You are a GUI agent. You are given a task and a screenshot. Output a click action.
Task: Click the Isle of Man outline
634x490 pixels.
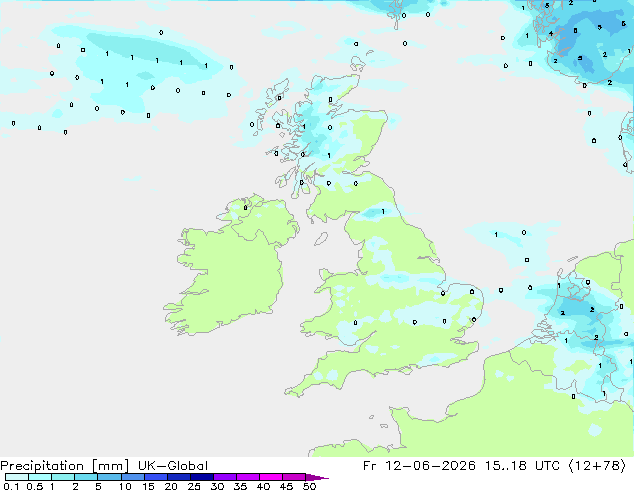pyautogui.click(x=321, y=239)
